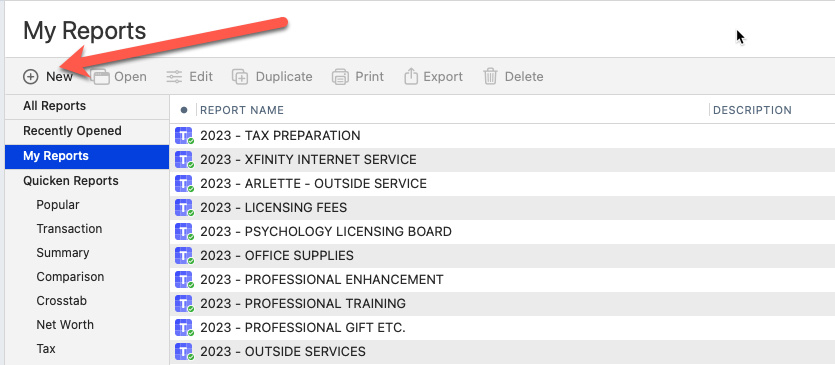
Task: Select the 2023 - PSYCHOLOGY LICENSING BOARD row
Action: point(502,232)
